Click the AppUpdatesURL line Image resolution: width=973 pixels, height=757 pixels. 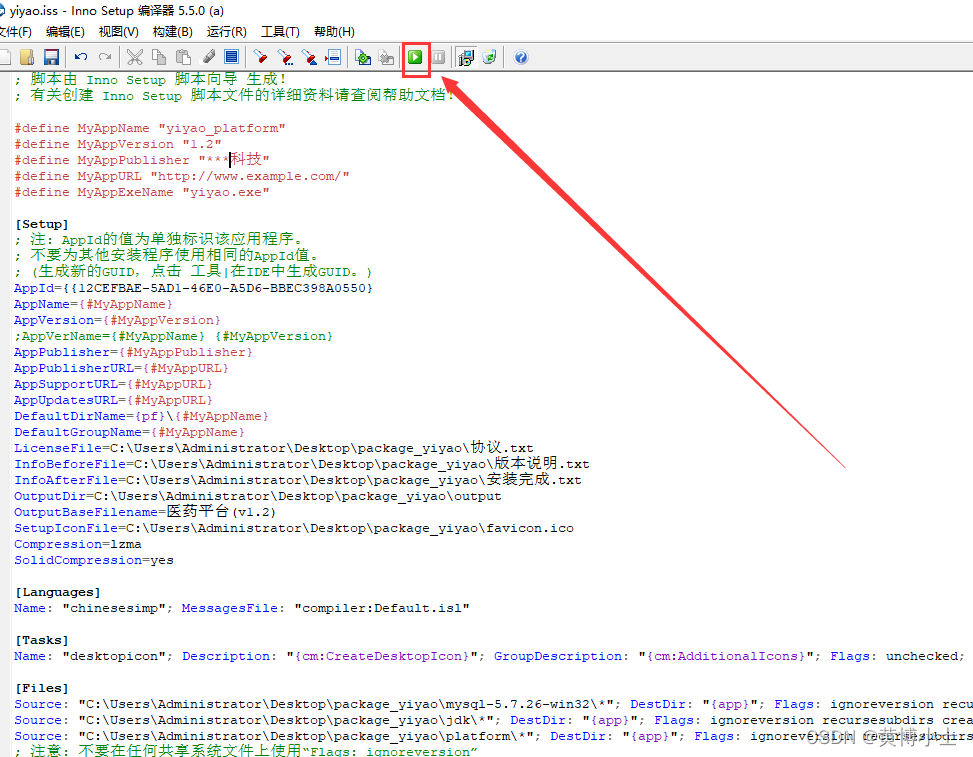[113, 401]
